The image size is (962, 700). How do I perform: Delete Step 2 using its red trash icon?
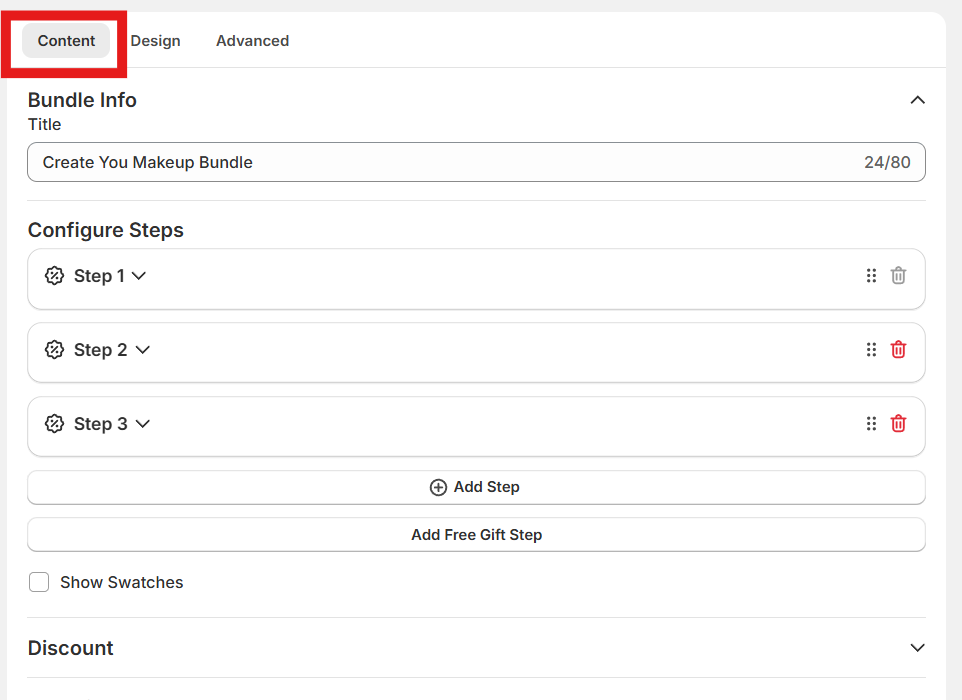[898, 350]
